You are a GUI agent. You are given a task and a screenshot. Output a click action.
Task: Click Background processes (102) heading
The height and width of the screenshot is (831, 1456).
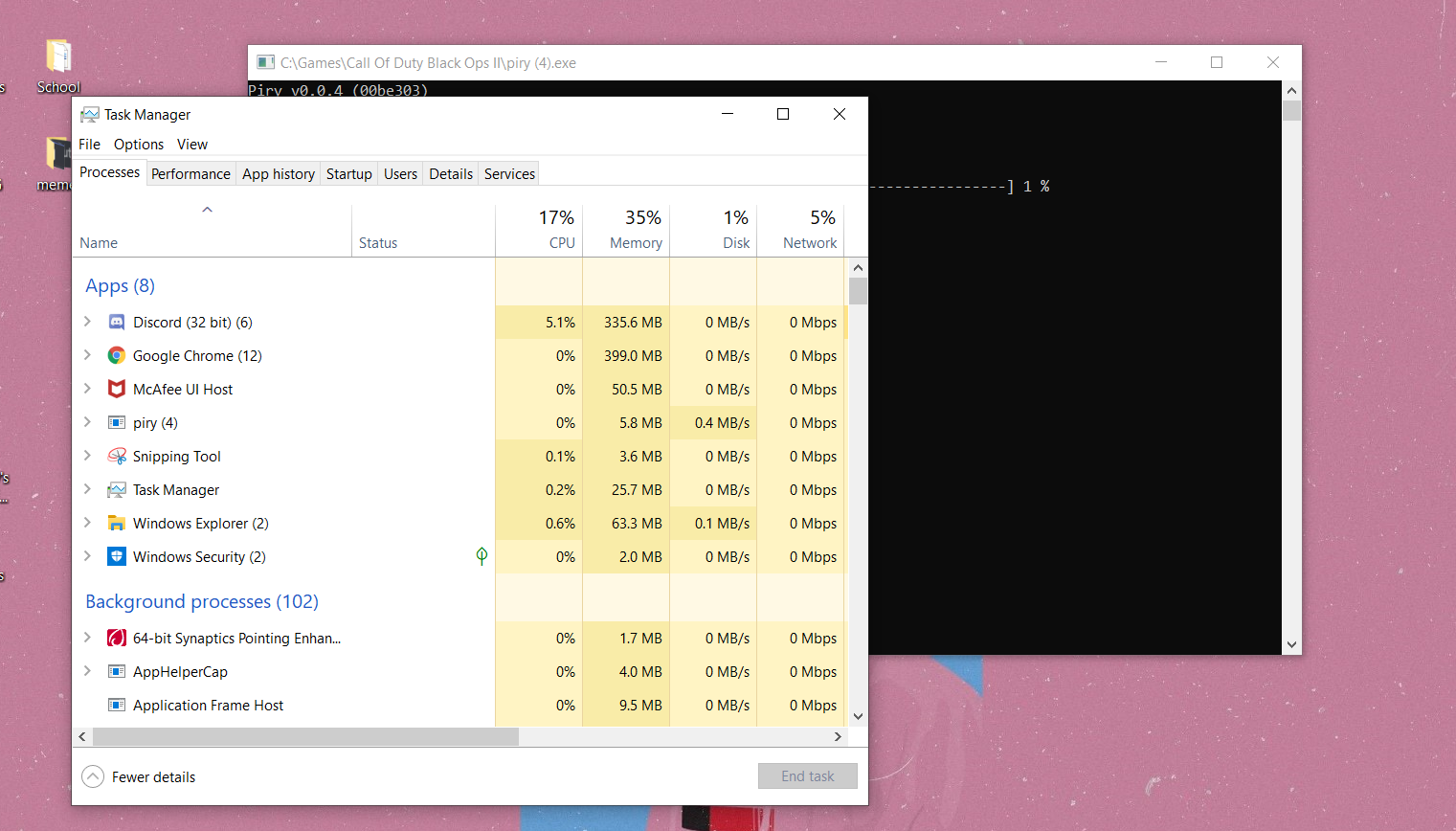202,602
